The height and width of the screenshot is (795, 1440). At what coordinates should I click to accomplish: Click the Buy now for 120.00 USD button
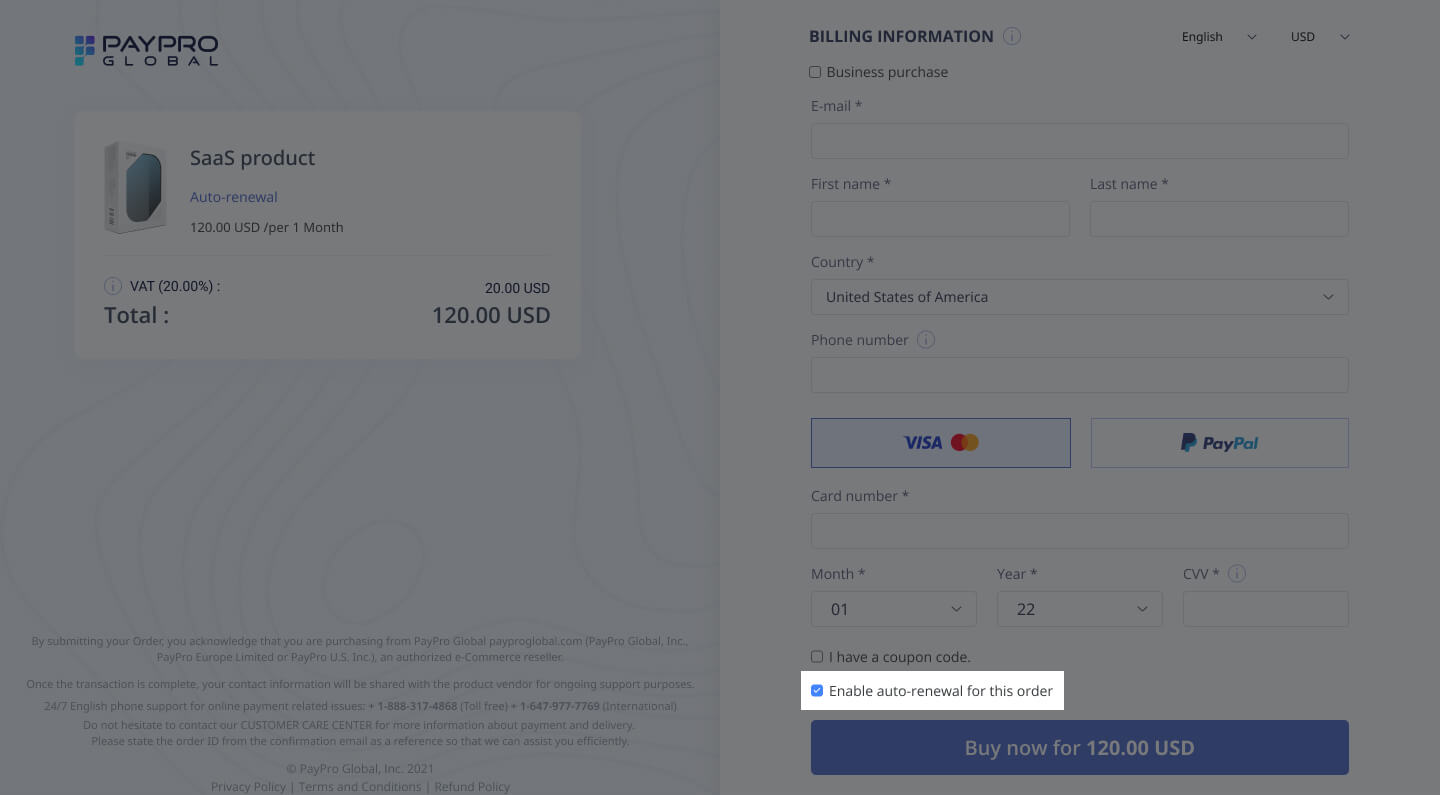[1079, 747]
